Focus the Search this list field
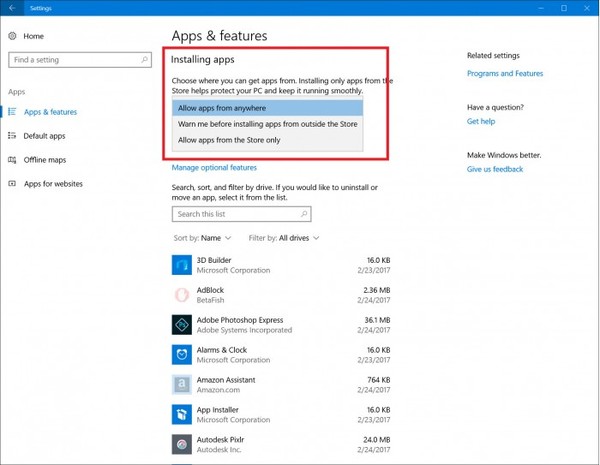Screen dimensions: 600x465 [241, 214]
